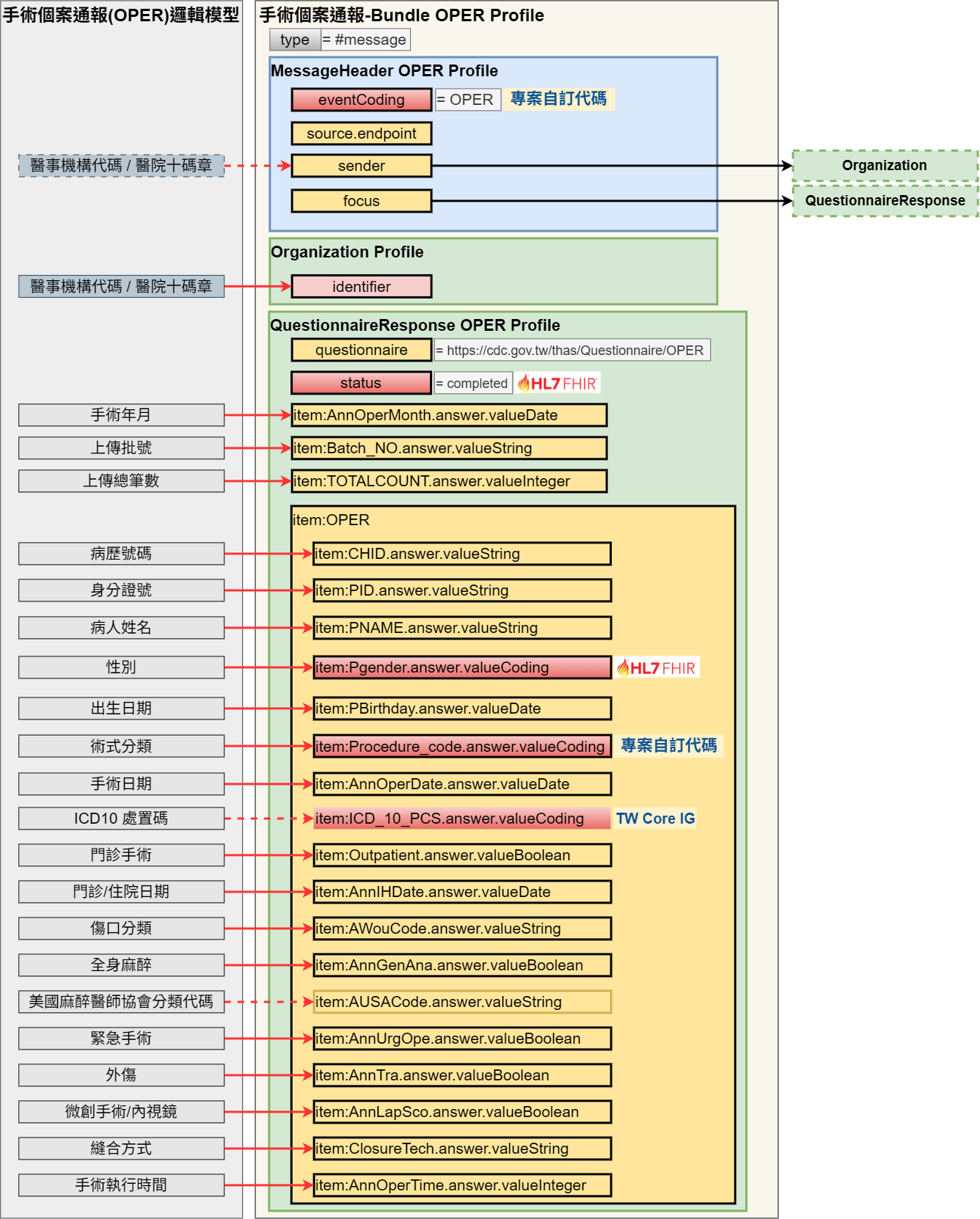Select the identifier element in Organization Profile
Image resolution: width=980 pixels, height=1219 pixels.
(x=362, y=287)
